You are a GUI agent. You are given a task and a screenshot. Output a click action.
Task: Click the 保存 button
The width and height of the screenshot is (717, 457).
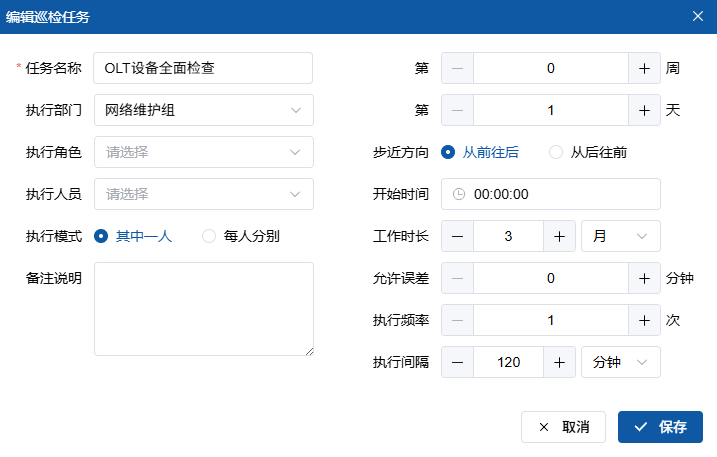660,427
